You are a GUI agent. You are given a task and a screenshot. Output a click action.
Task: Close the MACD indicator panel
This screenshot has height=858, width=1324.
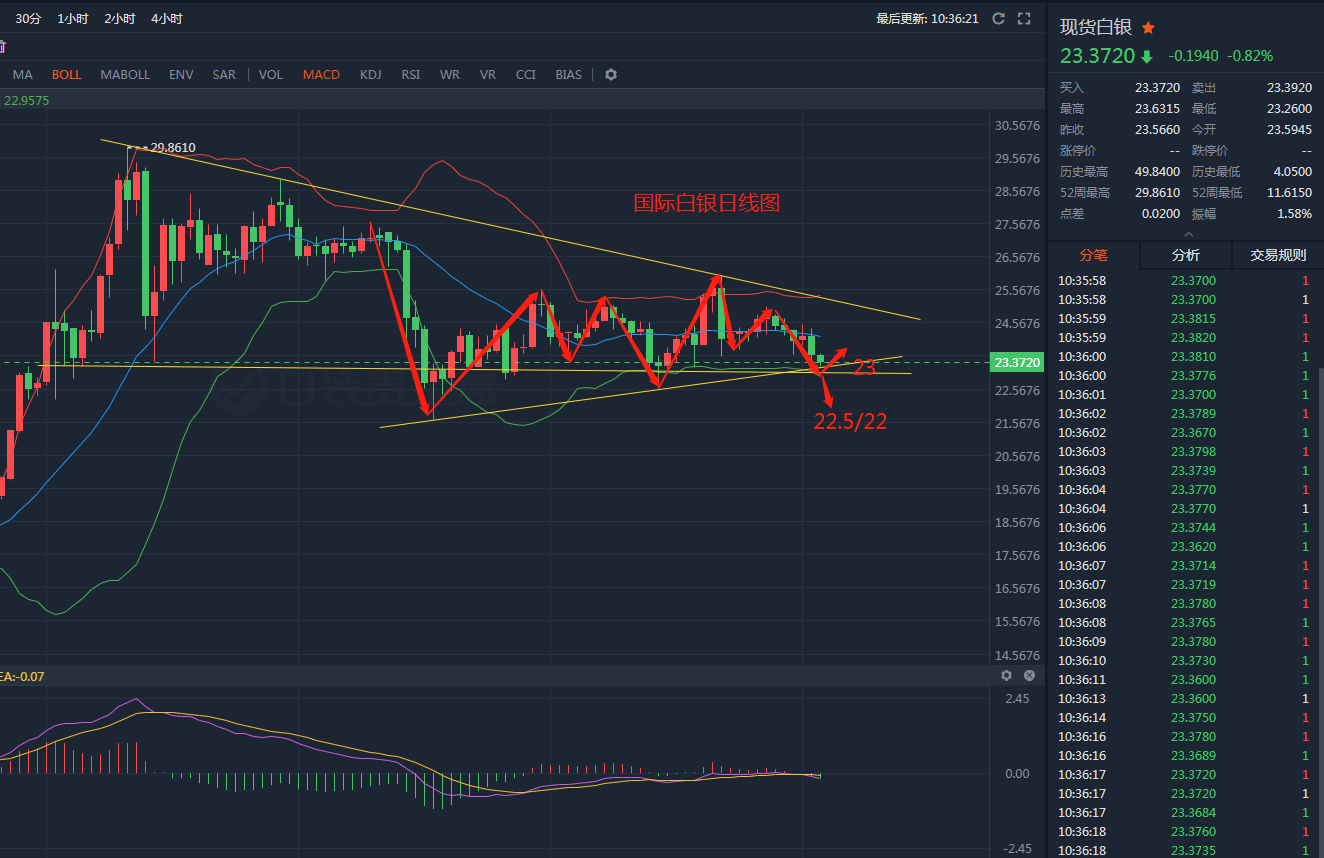pos(1029,676)
